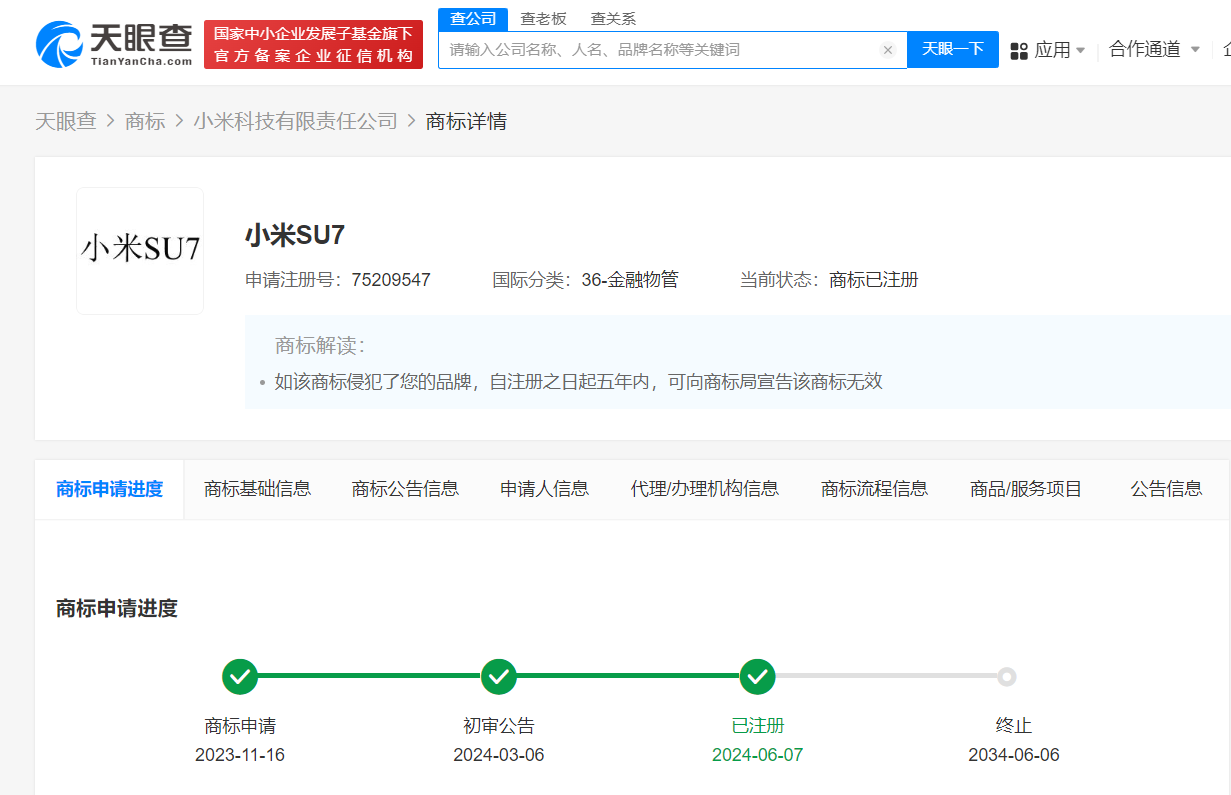Open the 商标基础信息 tab
The width and height of the screenshot is (1231, 795).
(x=256, y=489)
